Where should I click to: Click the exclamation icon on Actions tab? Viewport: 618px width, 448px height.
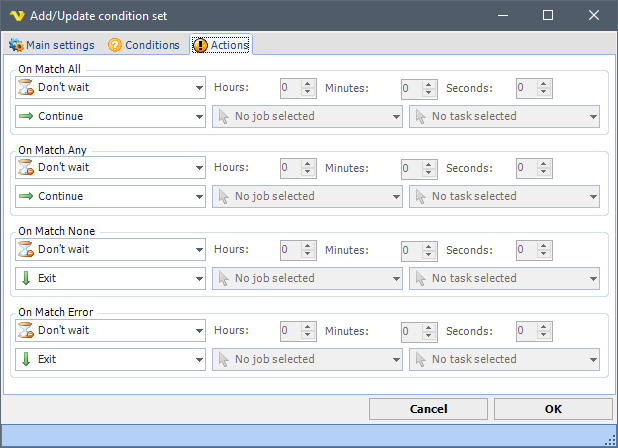click(x=200, y=45)
